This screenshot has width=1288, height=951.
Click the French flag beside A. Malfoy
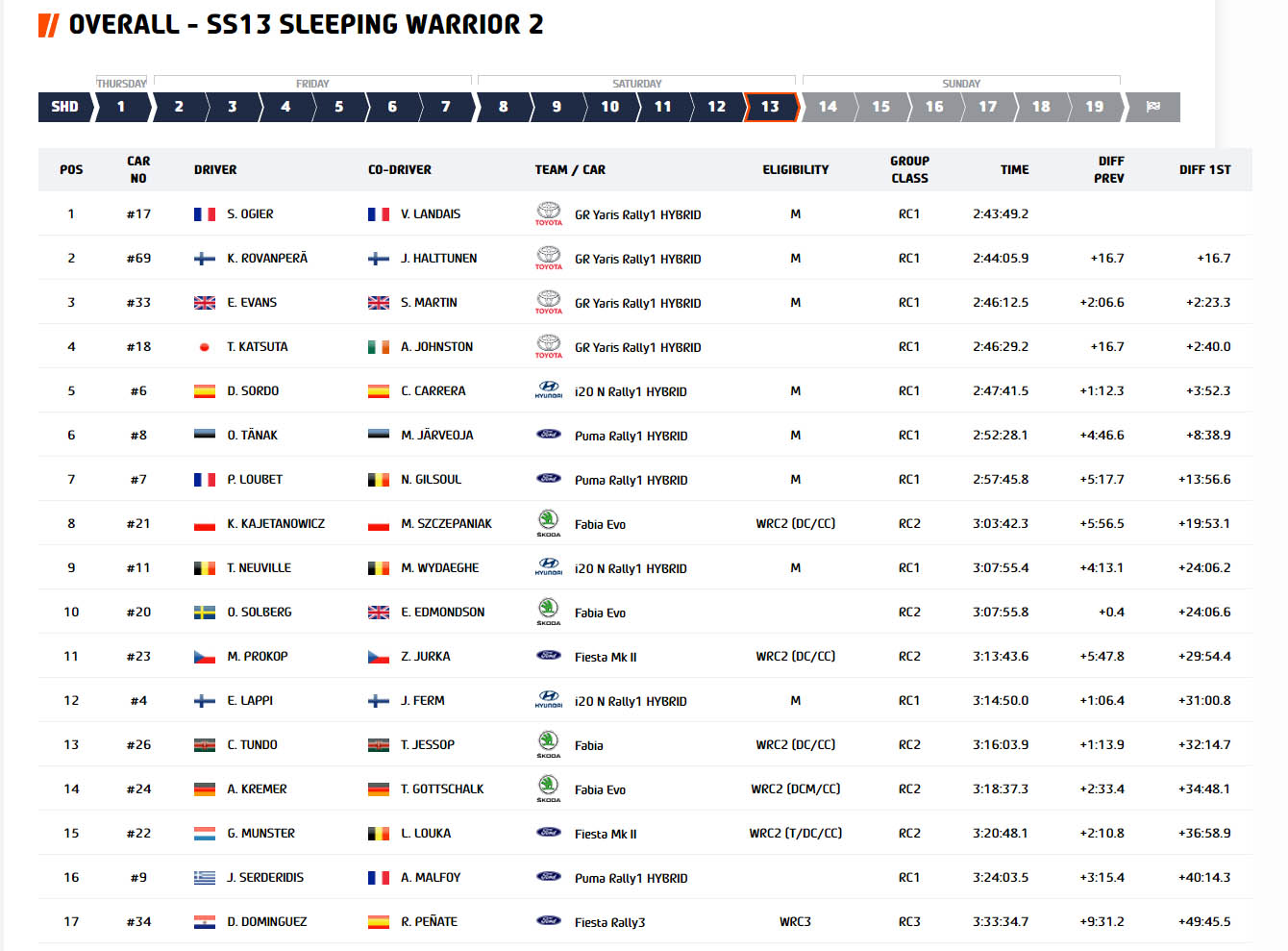click(379, 878)
